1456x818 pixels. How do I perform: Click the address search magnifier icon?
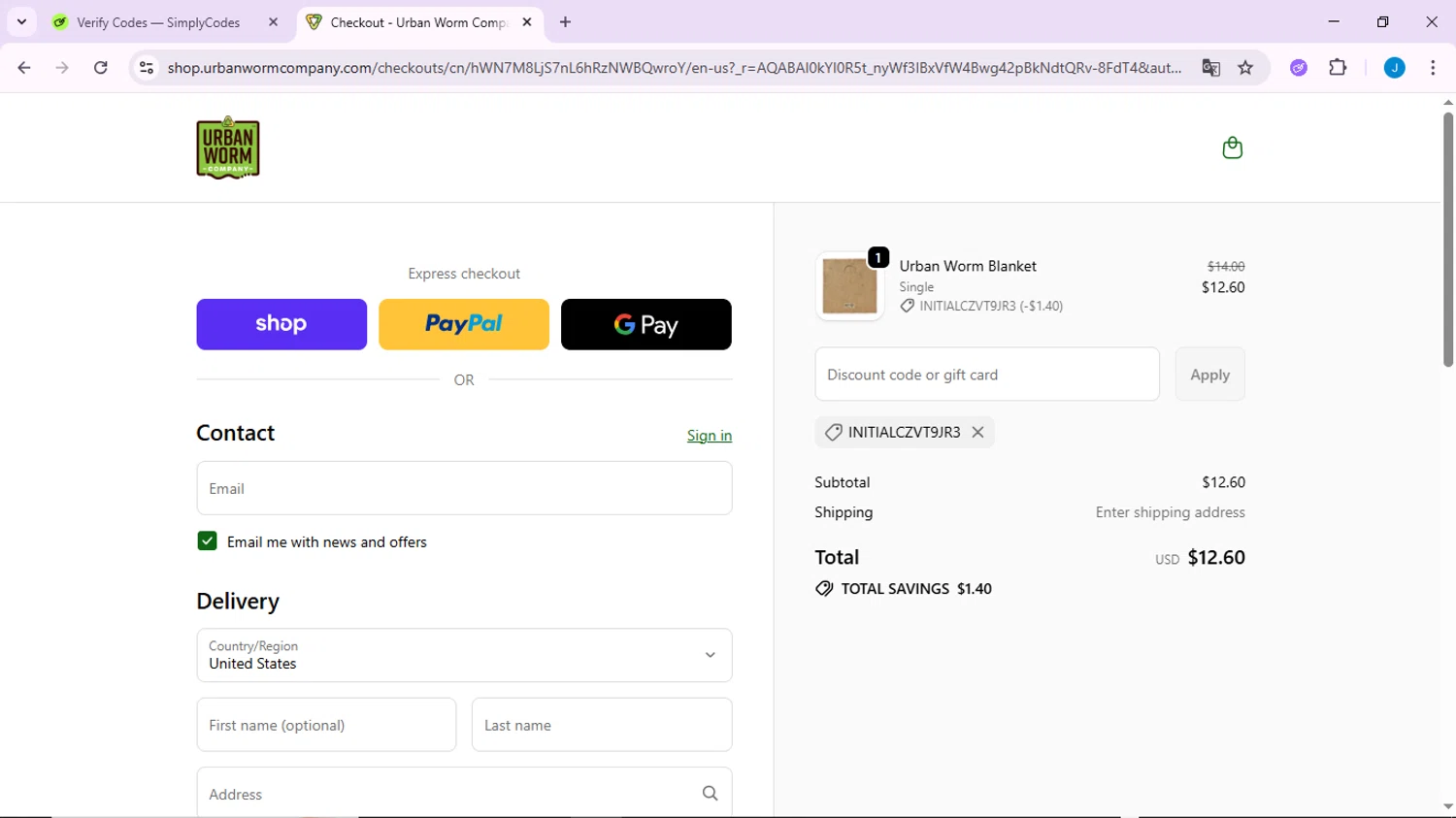click(x=711, y=794)
